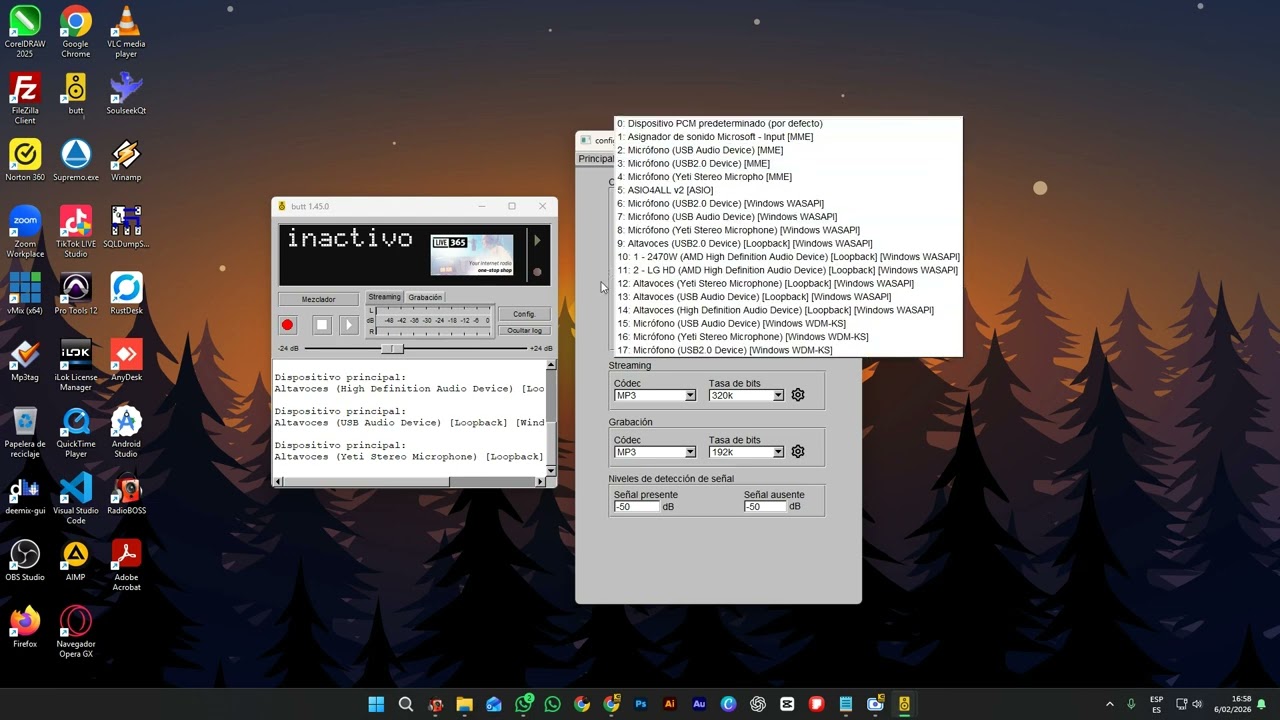Select 'Asignador de sonido Microsoft - Input [MME]'
This screenshot has height=720, width=1280.
(x=788, y=137)
